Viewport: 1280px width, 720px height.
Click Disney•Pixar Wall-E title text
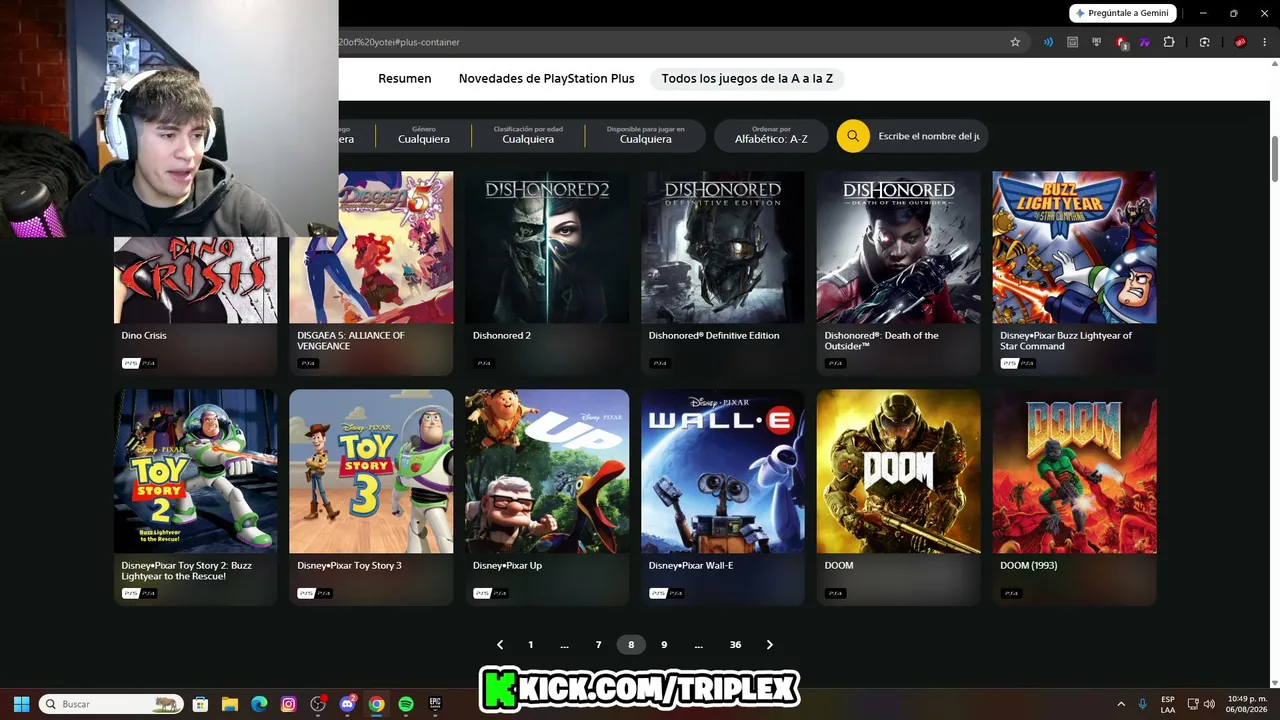point(691,566)
